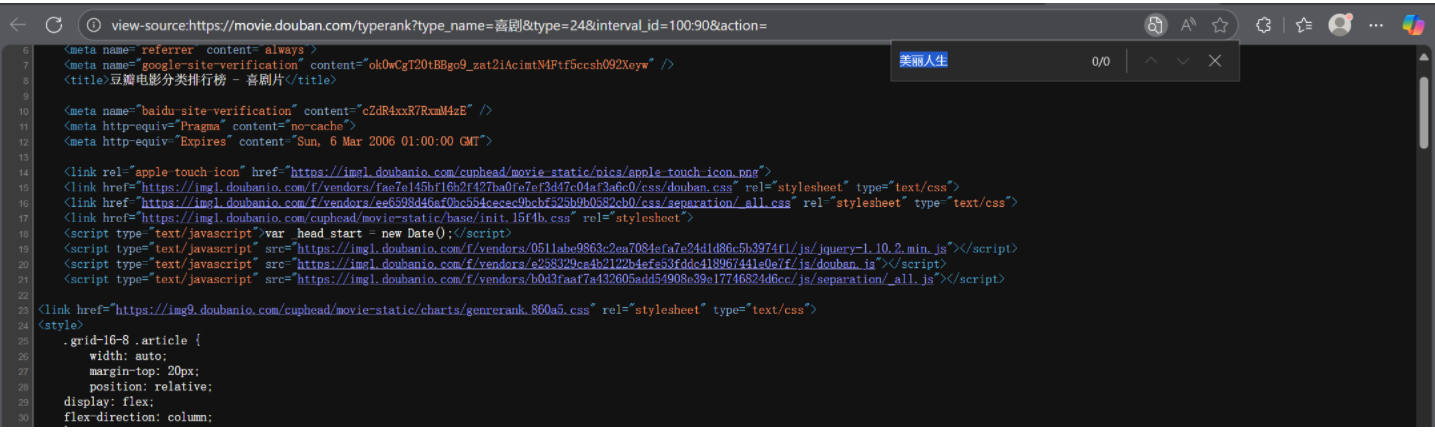Open the Extensions puzzle icon
This screenshot has height=433, width=1435.
pyautogui.click(x=1263, y=24)
